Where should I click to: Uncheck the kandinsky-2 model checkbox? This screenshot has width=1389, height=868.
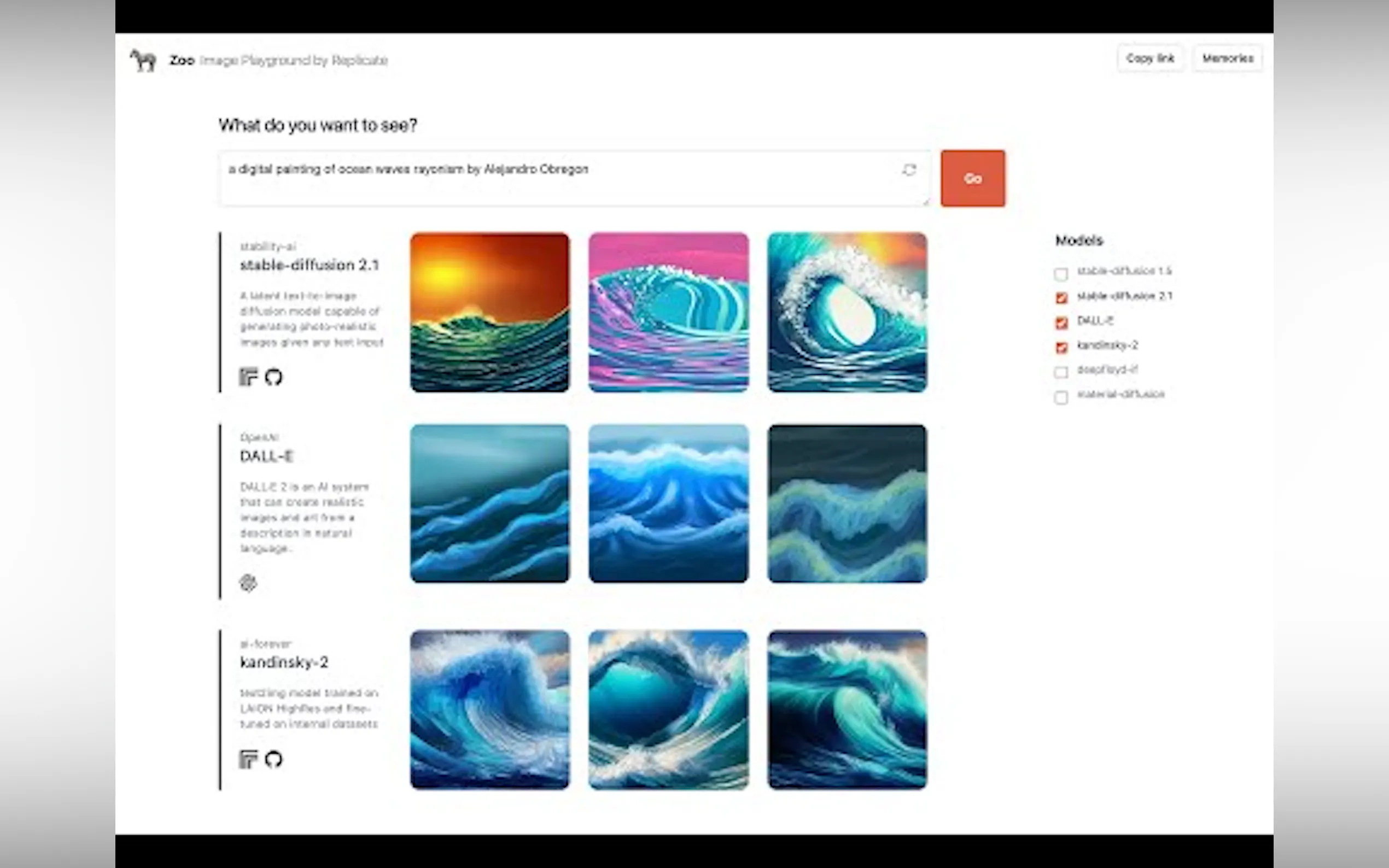(1061, 347)
